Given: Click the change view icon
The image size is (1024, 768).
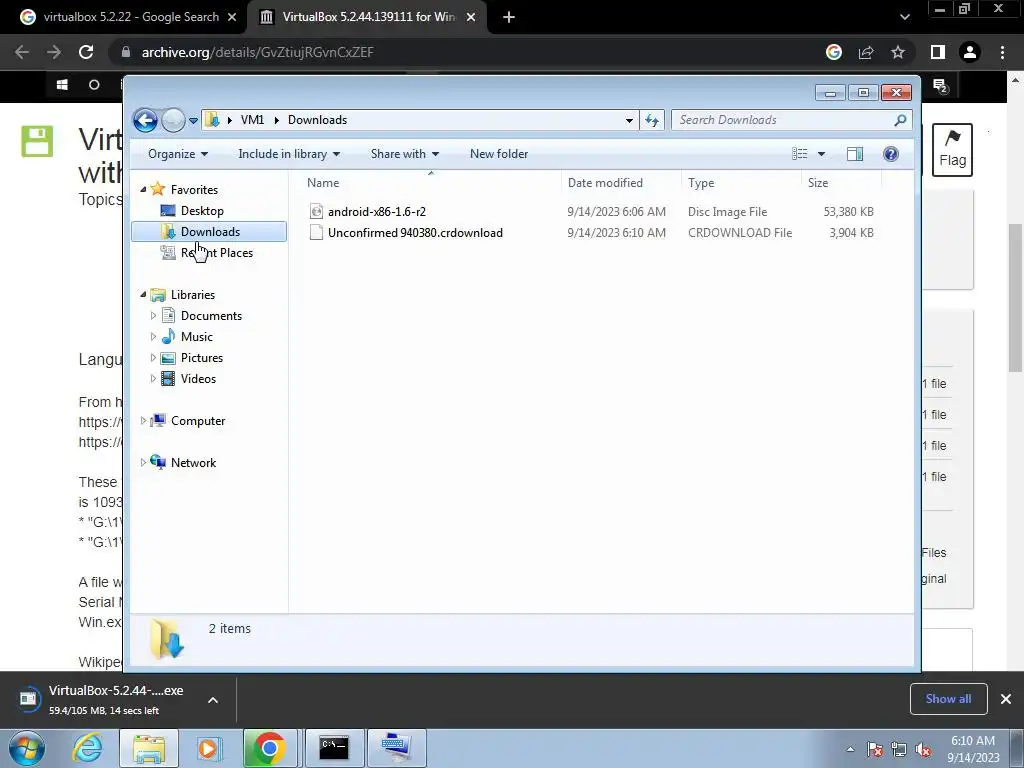Looking at the screenshot, I should 800,154.
